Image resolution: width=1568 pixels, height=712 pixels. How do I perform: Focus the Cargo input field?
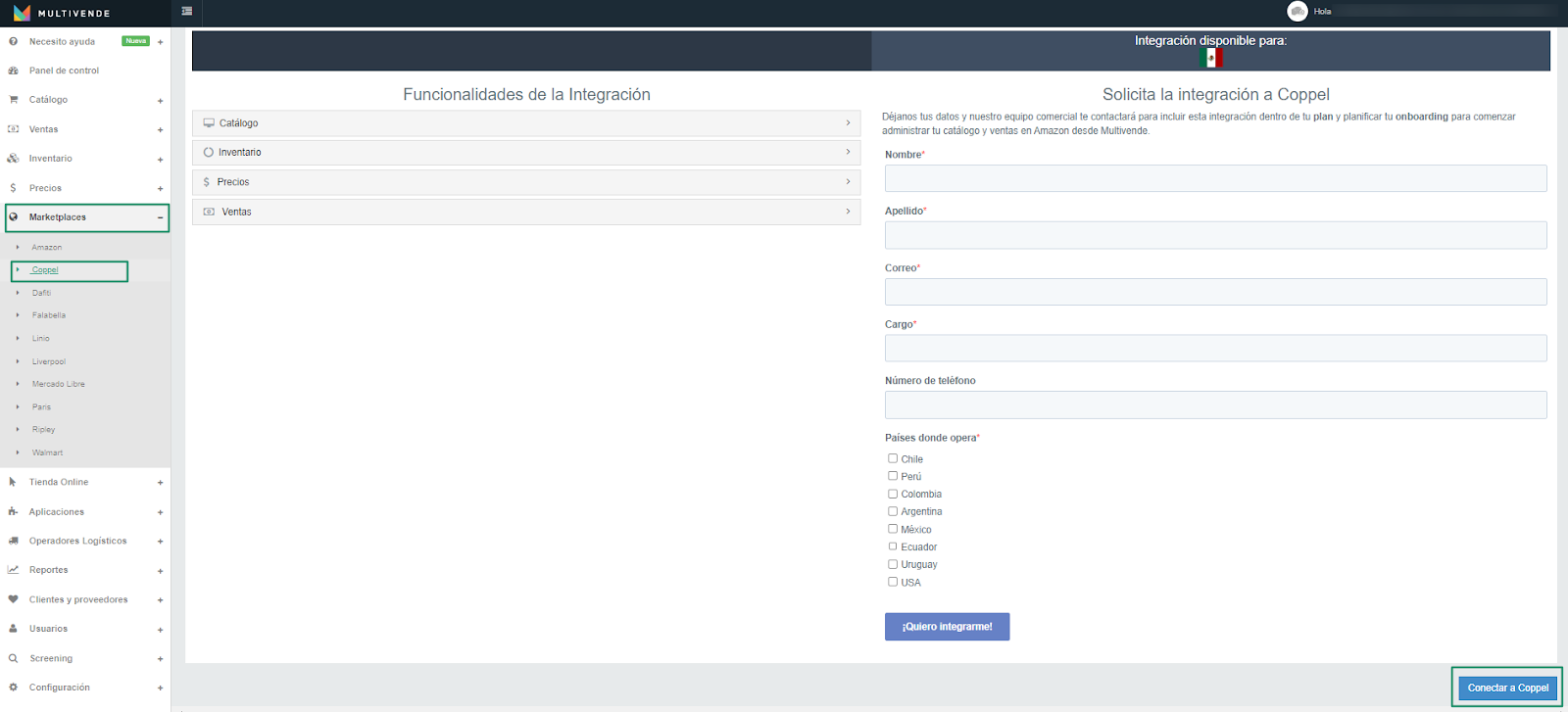point(1215,348)
